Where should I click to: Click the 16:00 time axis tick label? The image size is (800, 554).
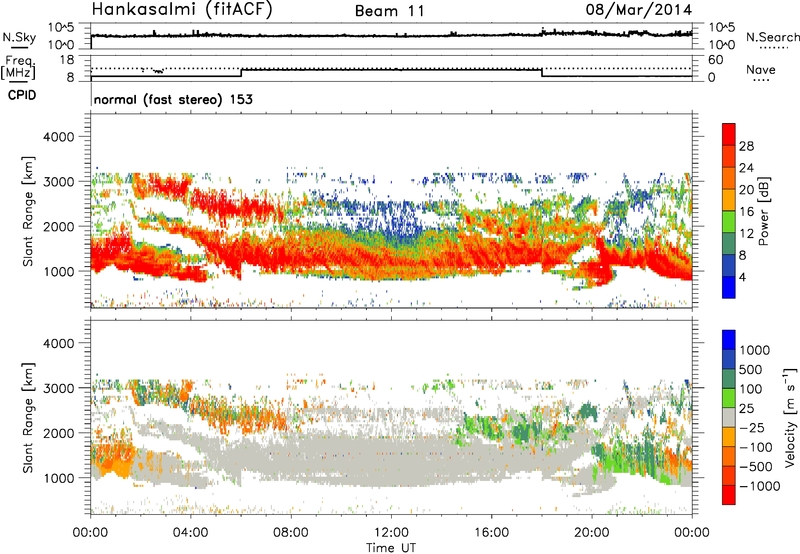pyautogui.click(x=492, y=533)
